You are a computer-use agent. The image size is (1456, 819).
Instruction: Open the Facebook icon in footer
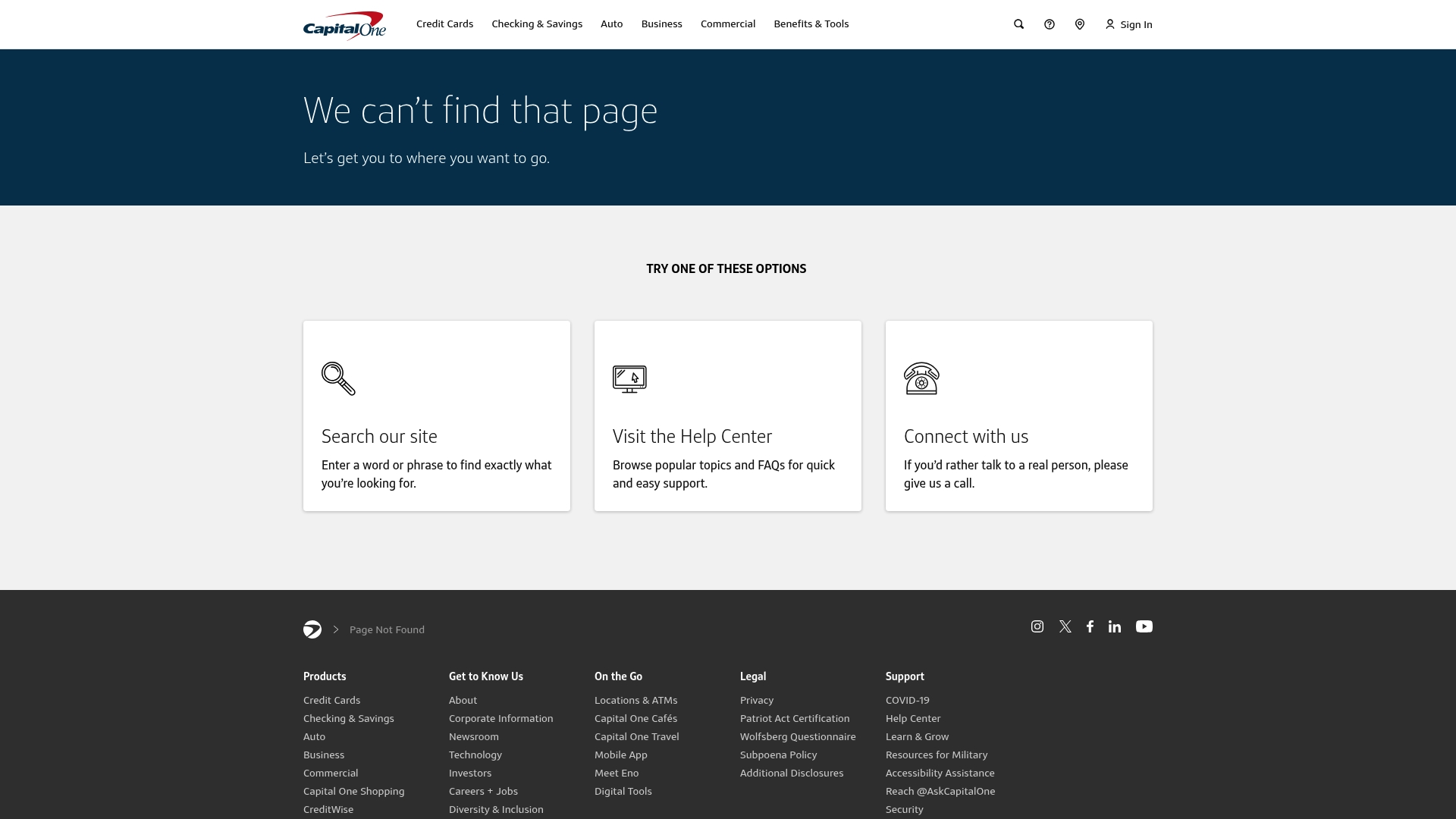coord(1090,626)
